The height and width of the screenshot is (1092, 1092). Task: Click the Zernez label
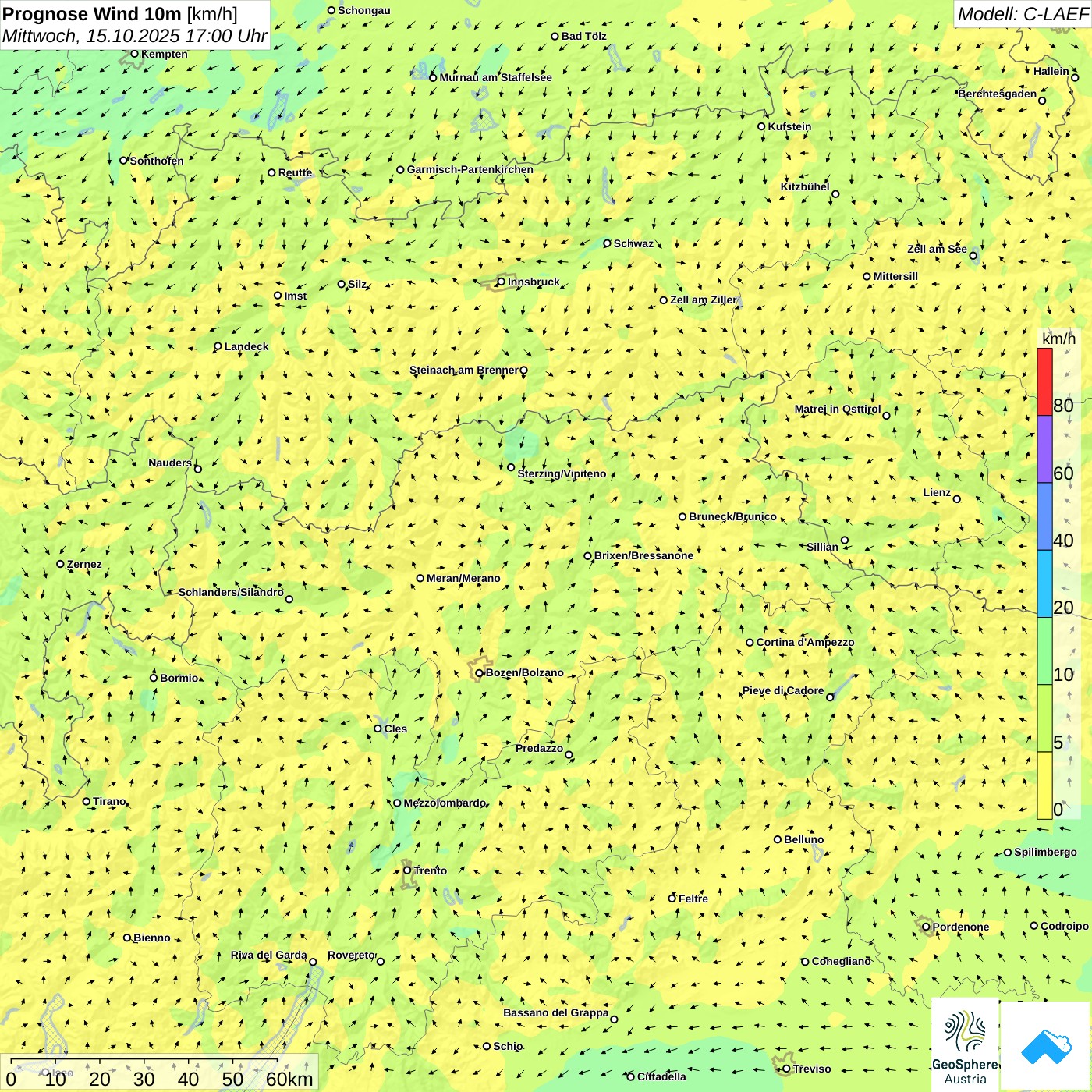tap(84, 564)
